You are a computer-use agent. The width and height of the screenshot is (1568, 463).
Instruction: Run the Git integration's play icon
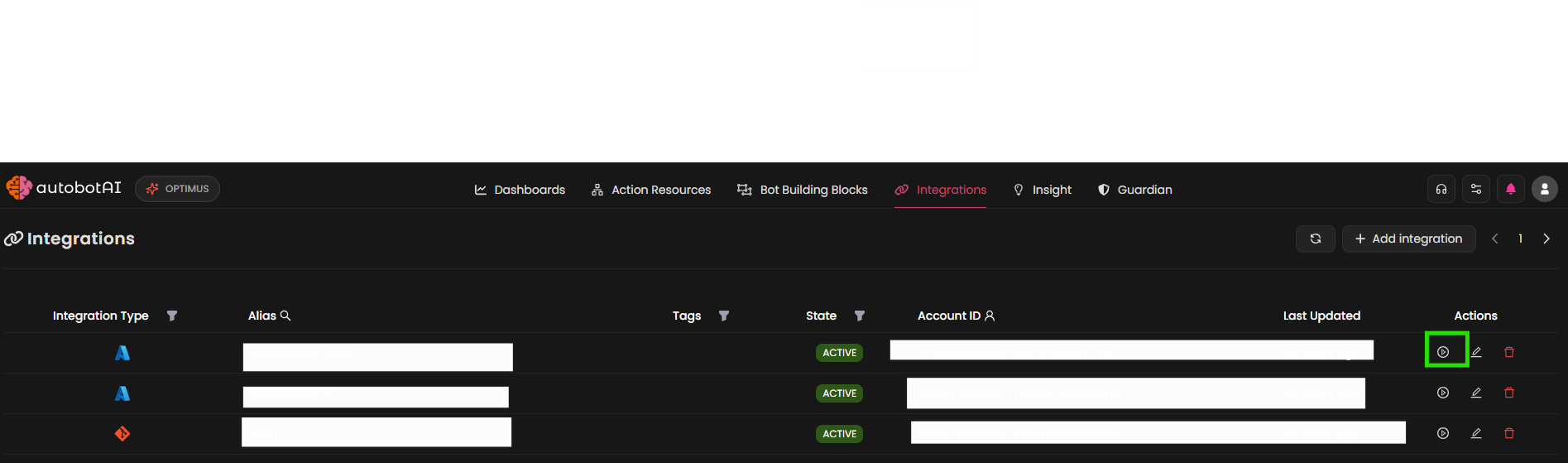click(1442, 433)
